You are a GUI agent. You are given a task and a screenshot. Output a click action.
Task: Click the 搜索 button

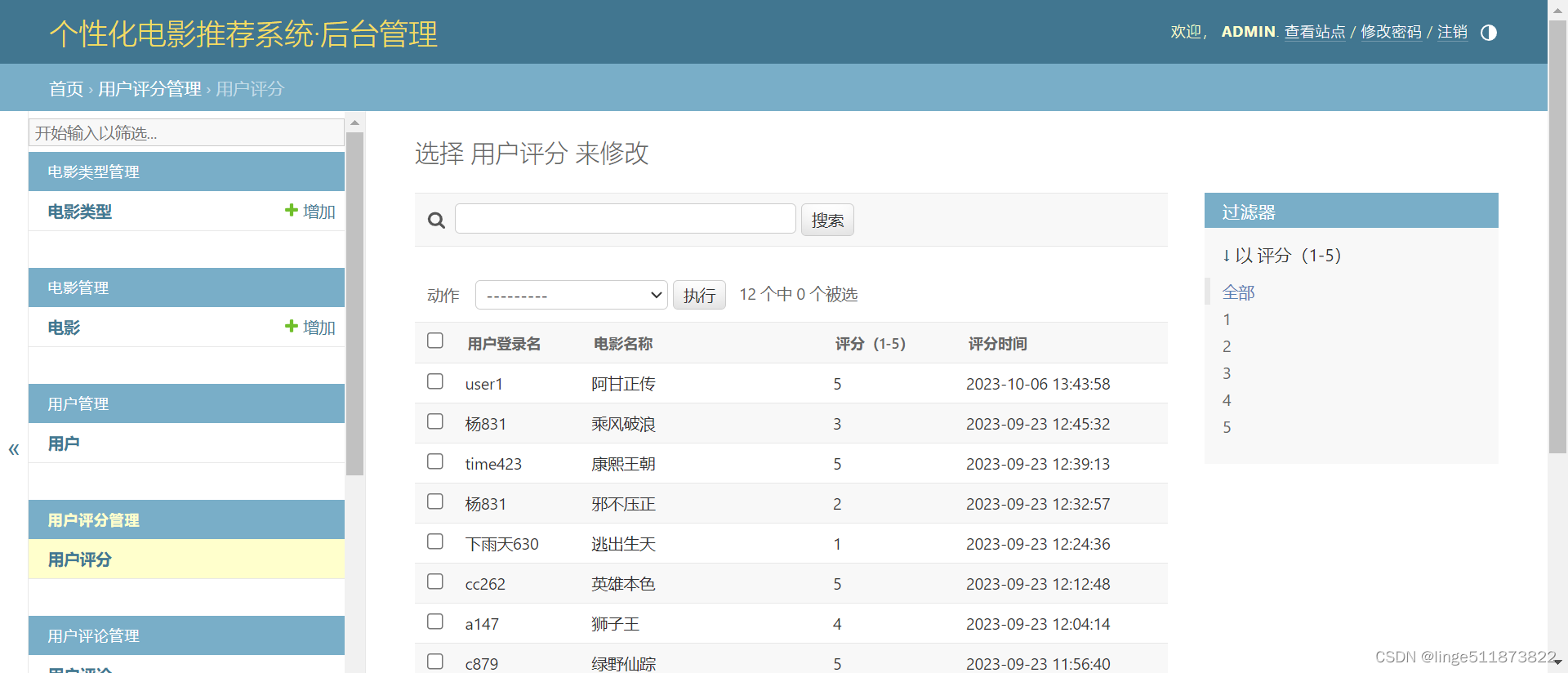(827, 220)
